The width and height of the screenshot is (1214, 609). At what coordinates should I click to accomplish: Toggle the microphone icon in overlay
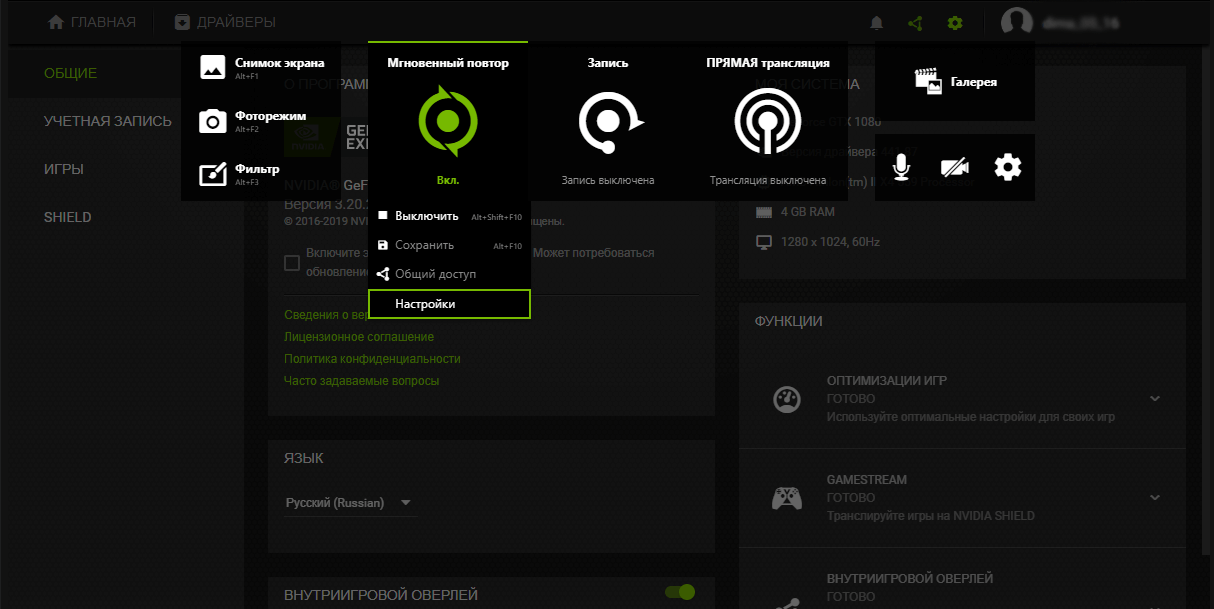902,167
